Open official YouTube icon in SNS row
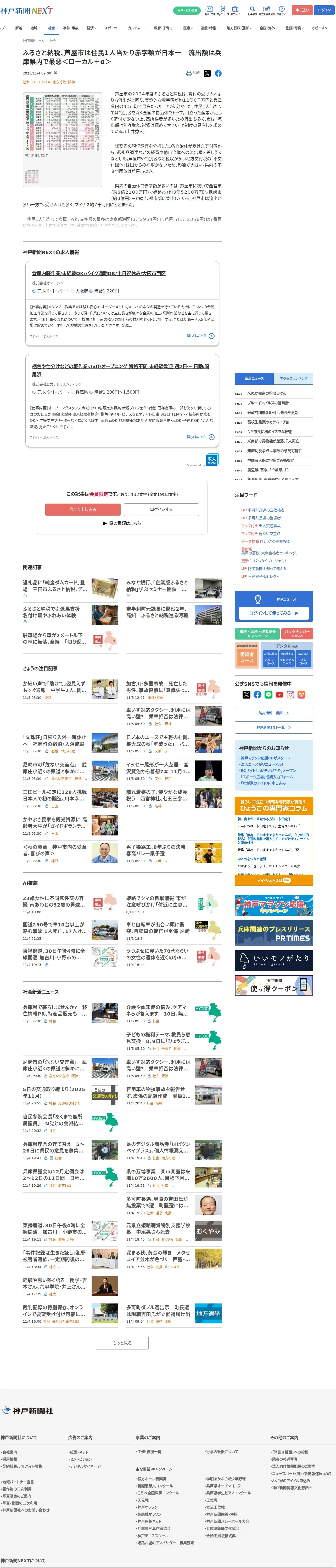Viewport: 336px width, 1568px height. (x=279, y=695)
